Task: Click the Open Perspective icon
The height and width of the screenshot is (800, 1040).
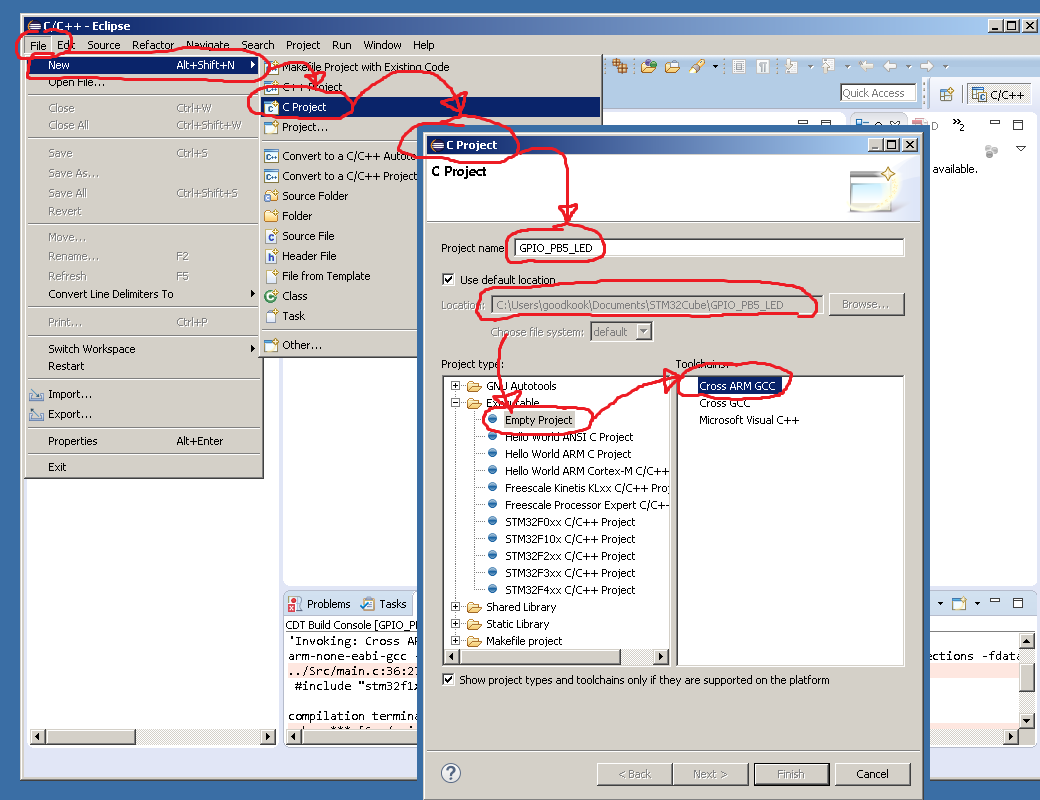Action: (x=946, y=94)
